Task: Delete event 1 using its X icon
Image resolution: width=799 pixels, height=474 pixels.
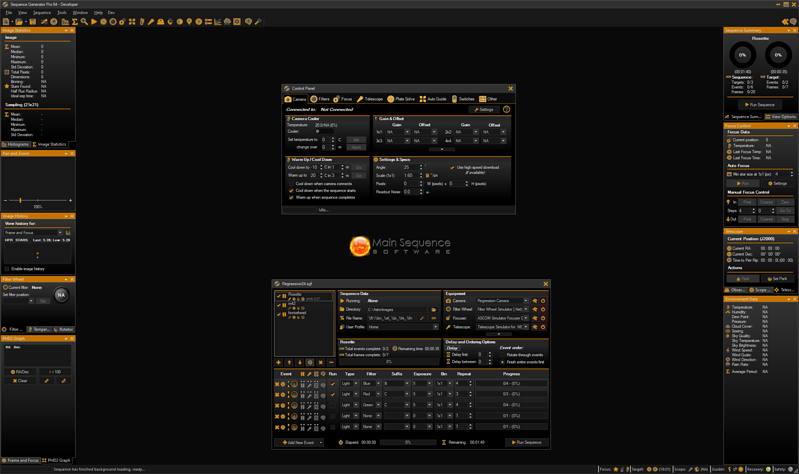Action: point(277,384)
